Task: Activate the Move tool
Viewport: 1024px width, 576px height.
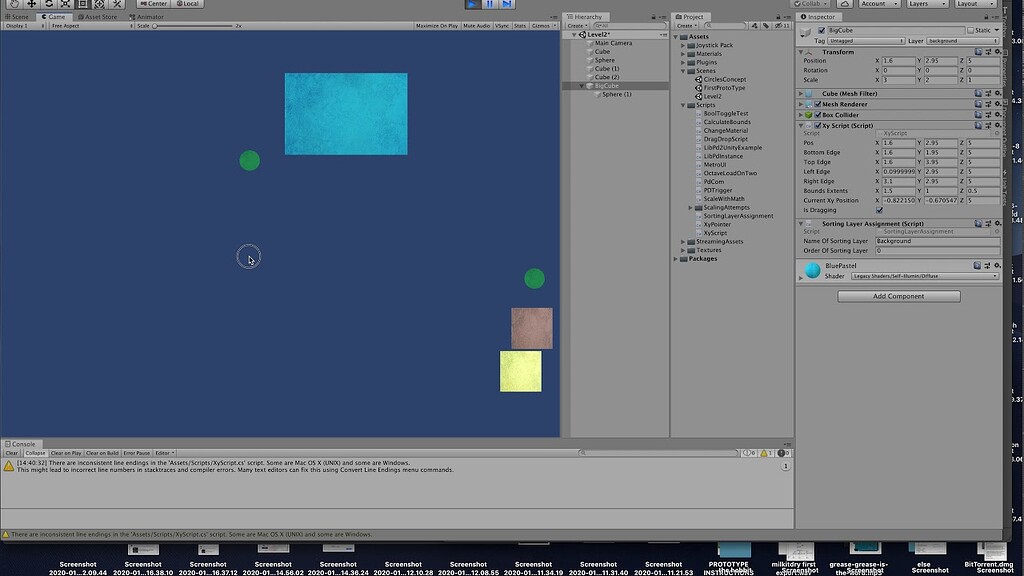Action: 32,4
